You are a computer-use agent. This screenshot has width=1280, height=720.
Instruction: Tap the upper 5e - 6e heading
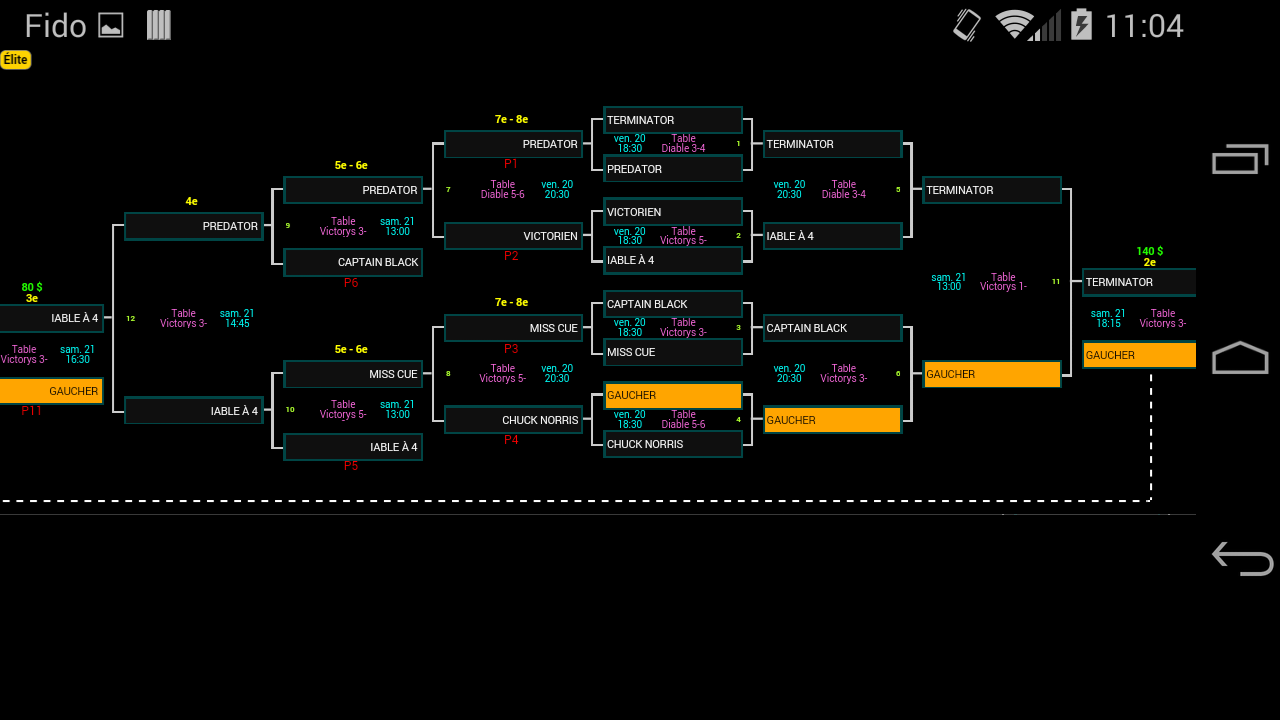[x=351, y=165]
